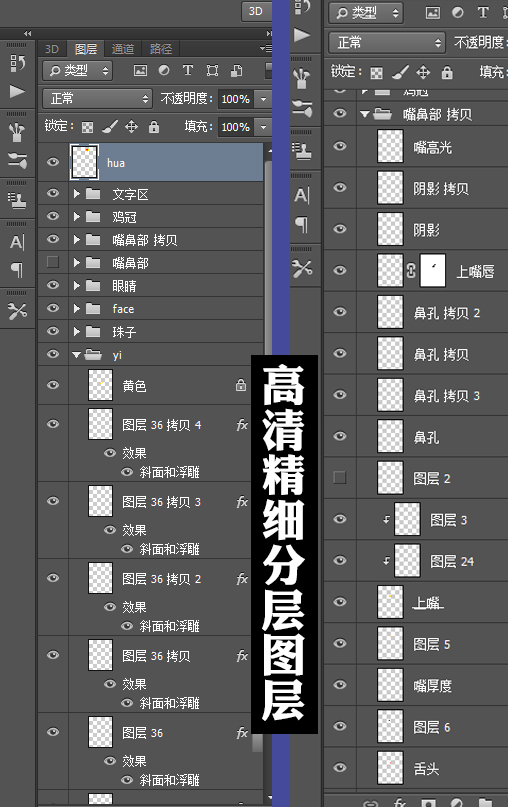
Task: Open the Actions play icon in left dock
Action: point(17,91)
